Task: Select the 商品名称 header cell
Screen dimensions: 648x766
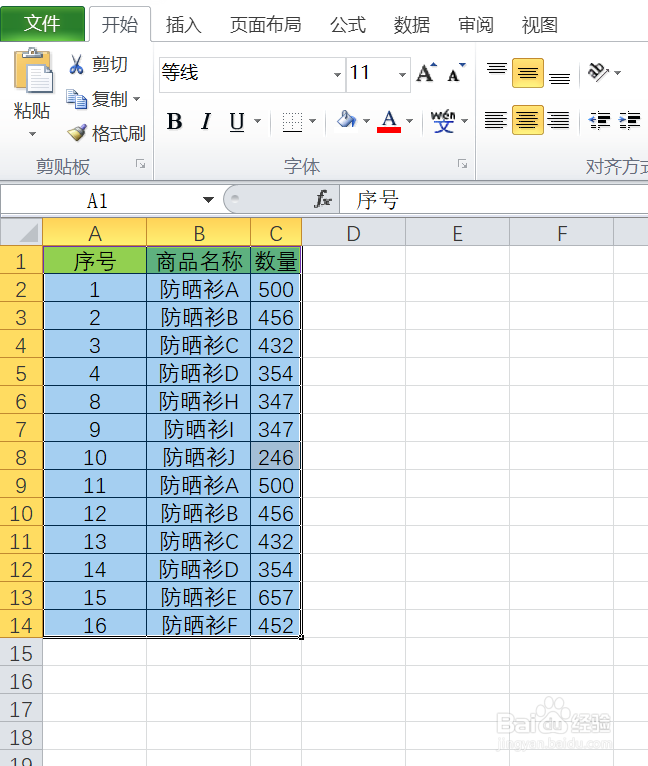Action: (x=198, y=261)
